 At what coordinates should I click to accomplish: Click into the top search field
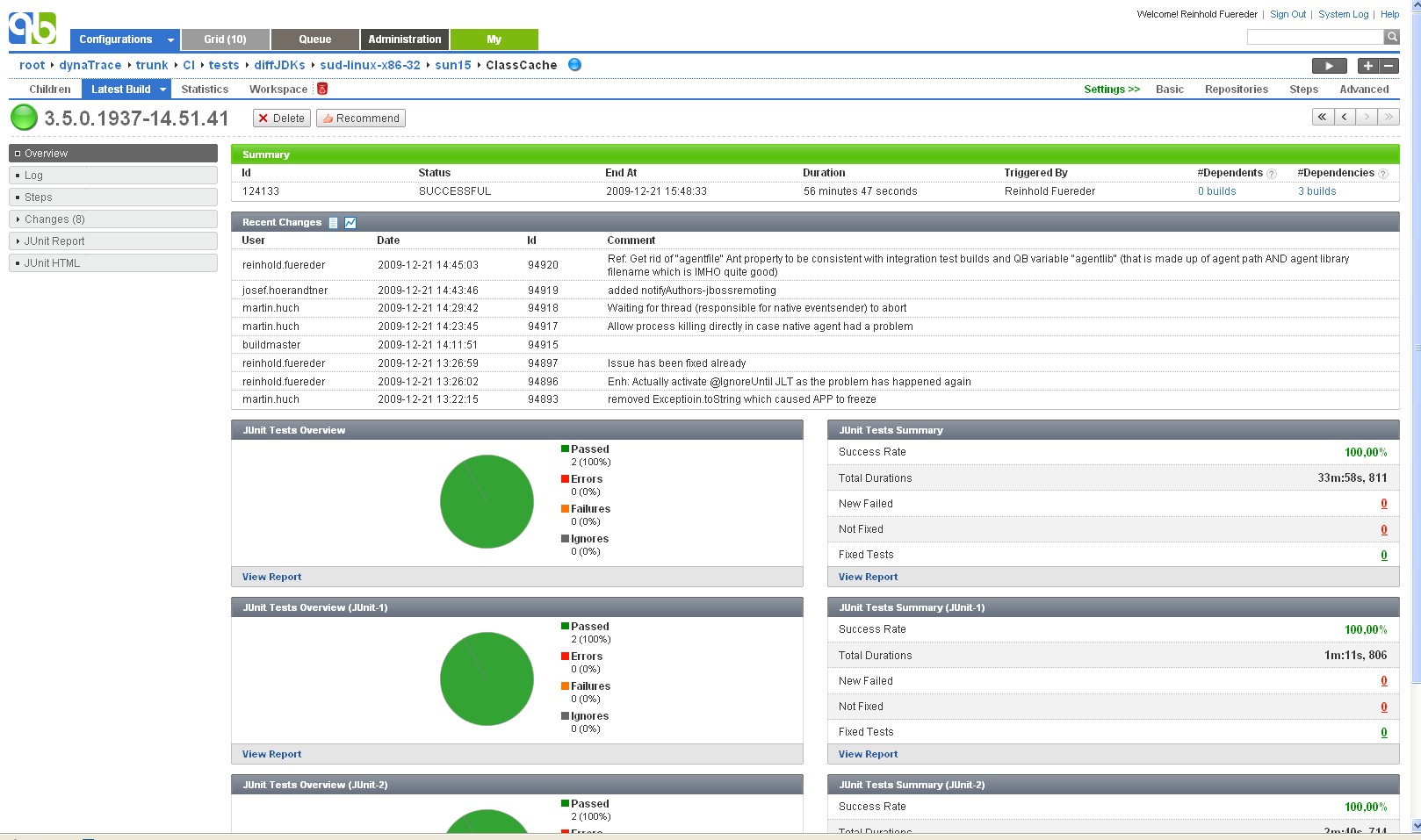pos(1314,37)
